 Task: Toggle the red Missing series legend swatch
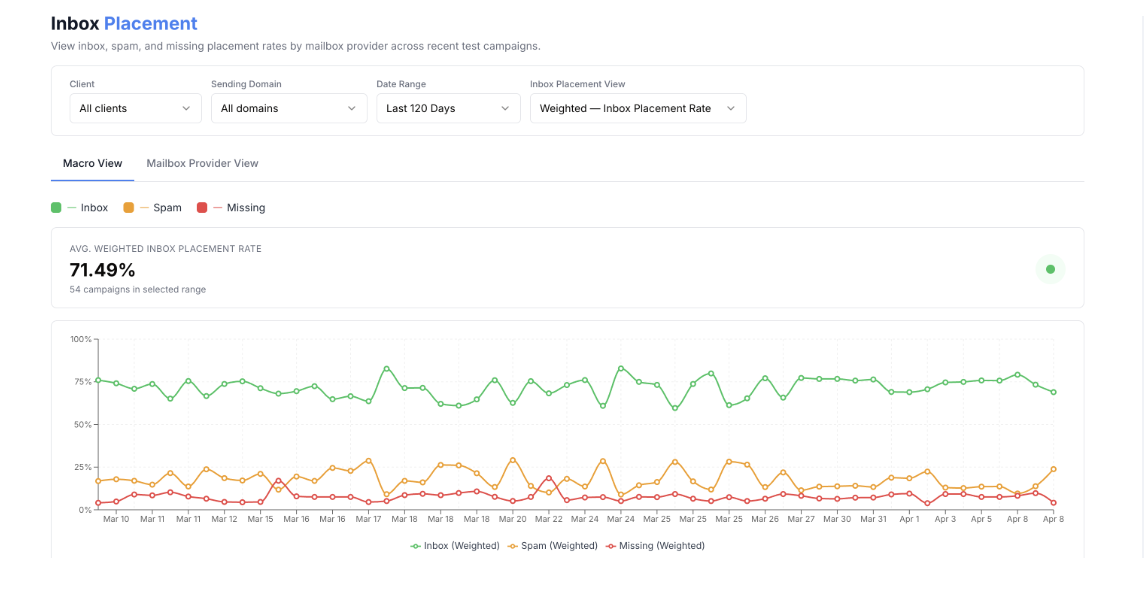tap(202, 207)
